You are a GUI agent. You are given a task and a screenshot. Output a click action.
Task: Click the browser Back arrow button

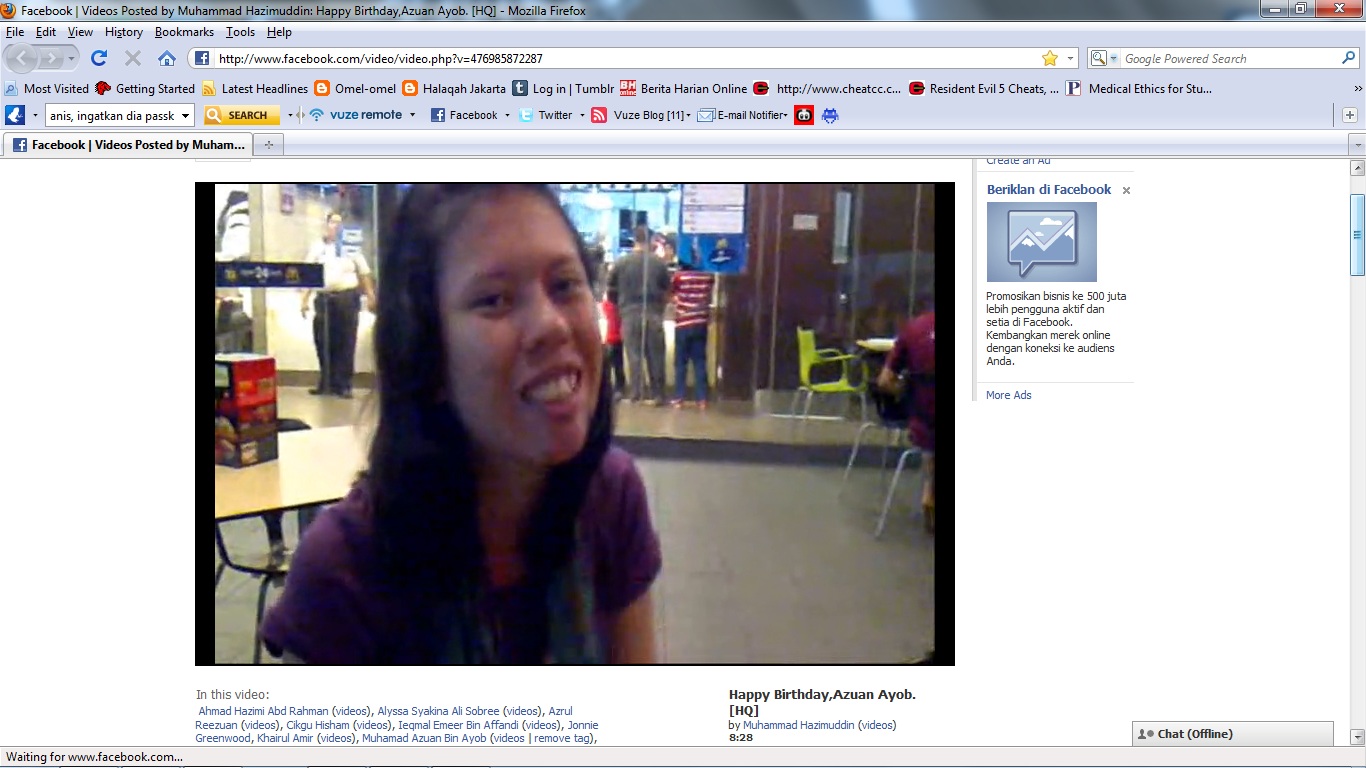[23, 58]
